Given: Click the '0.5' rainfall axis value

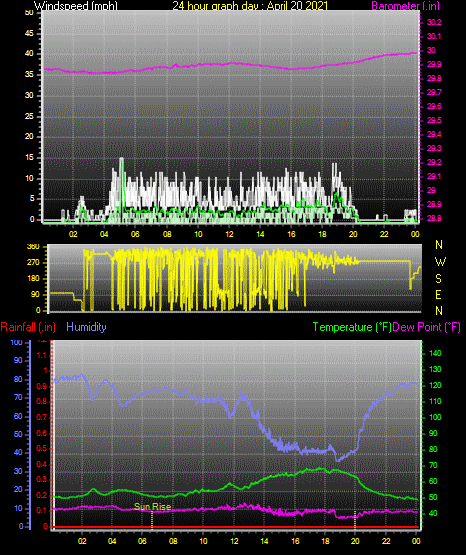Looking at the screenshot, I should [42, 448].
